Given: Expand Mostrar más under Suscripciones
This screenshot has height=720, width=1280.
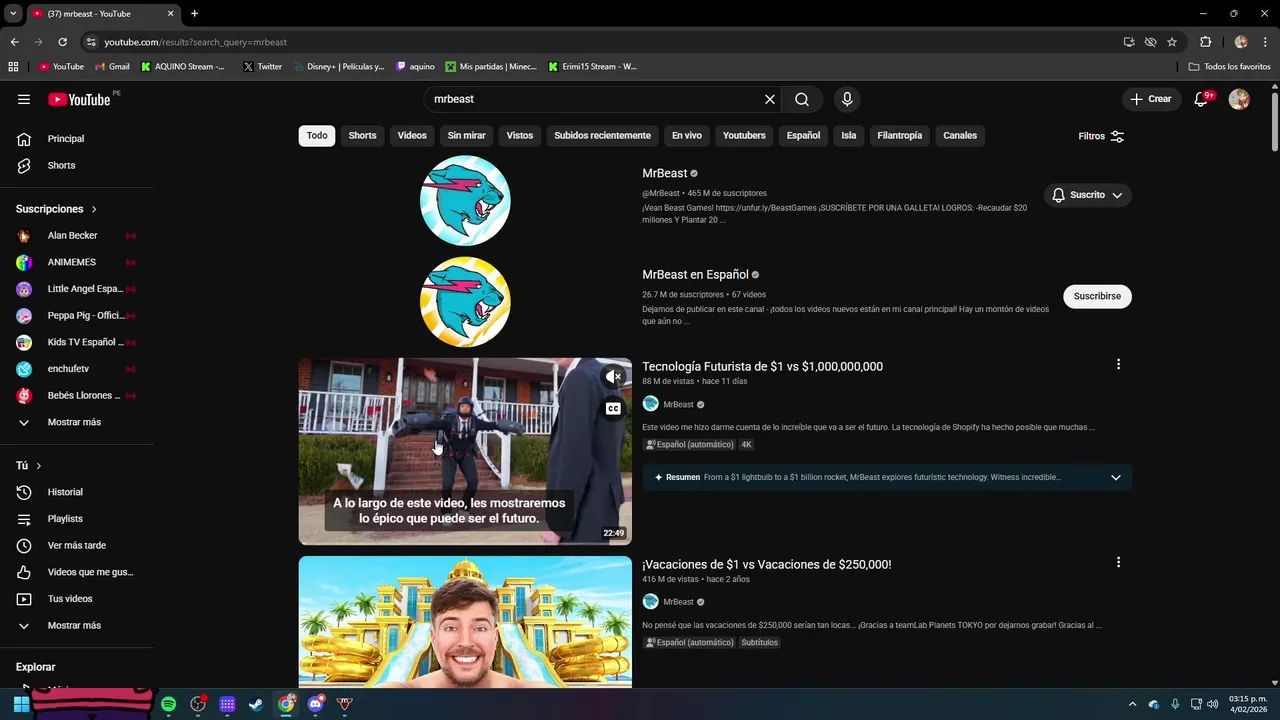Looking at the screenshot, I should click(76, 422).
